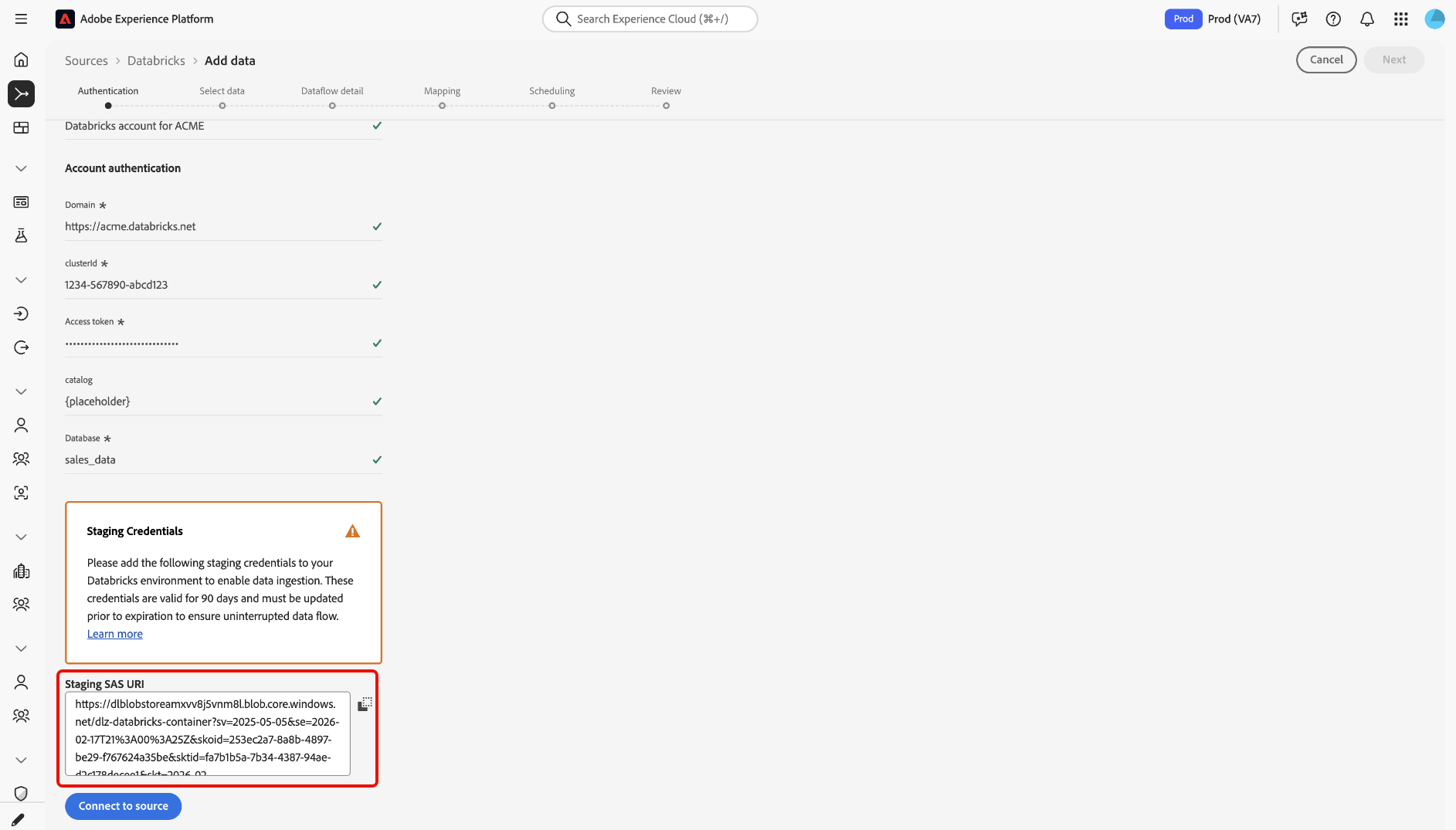Click the Cancel button
Viewport: 1456px width, 830px height.
1326,59
